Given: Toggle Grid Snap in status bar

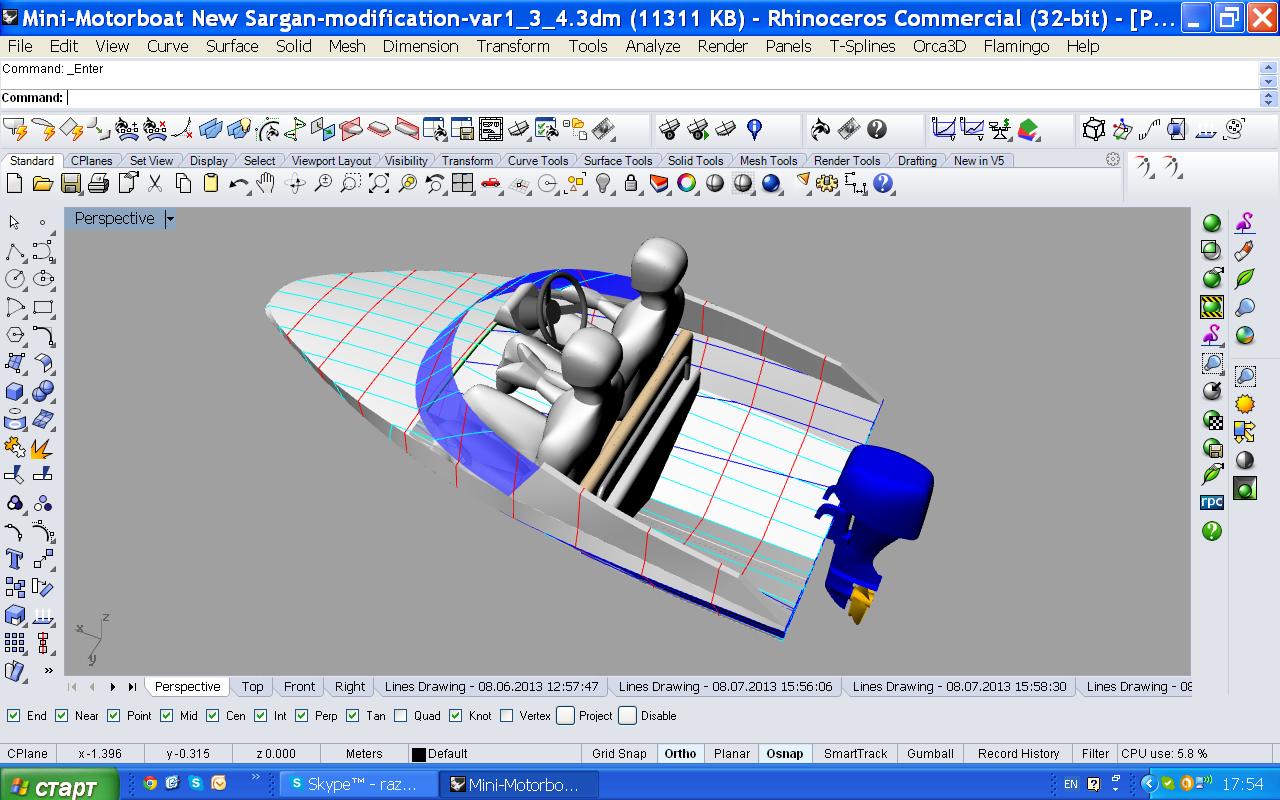Looking at the screenshot, I should [x=619, y=754].
